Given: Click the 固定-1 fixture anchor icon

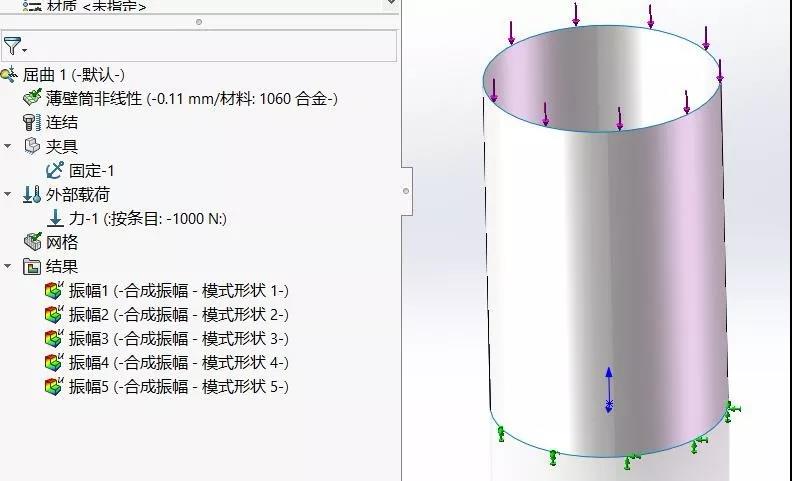Looking at the screenshot, I should click(x=54, y=170).
